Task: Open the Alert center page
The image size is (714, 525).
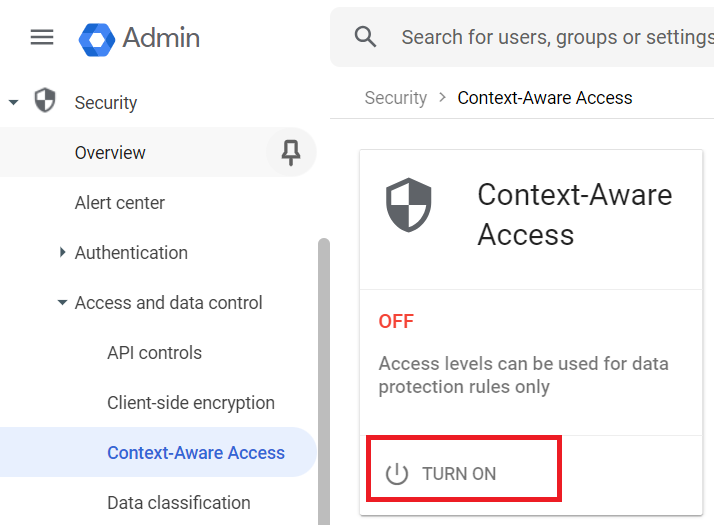Action: pos(120,203)
